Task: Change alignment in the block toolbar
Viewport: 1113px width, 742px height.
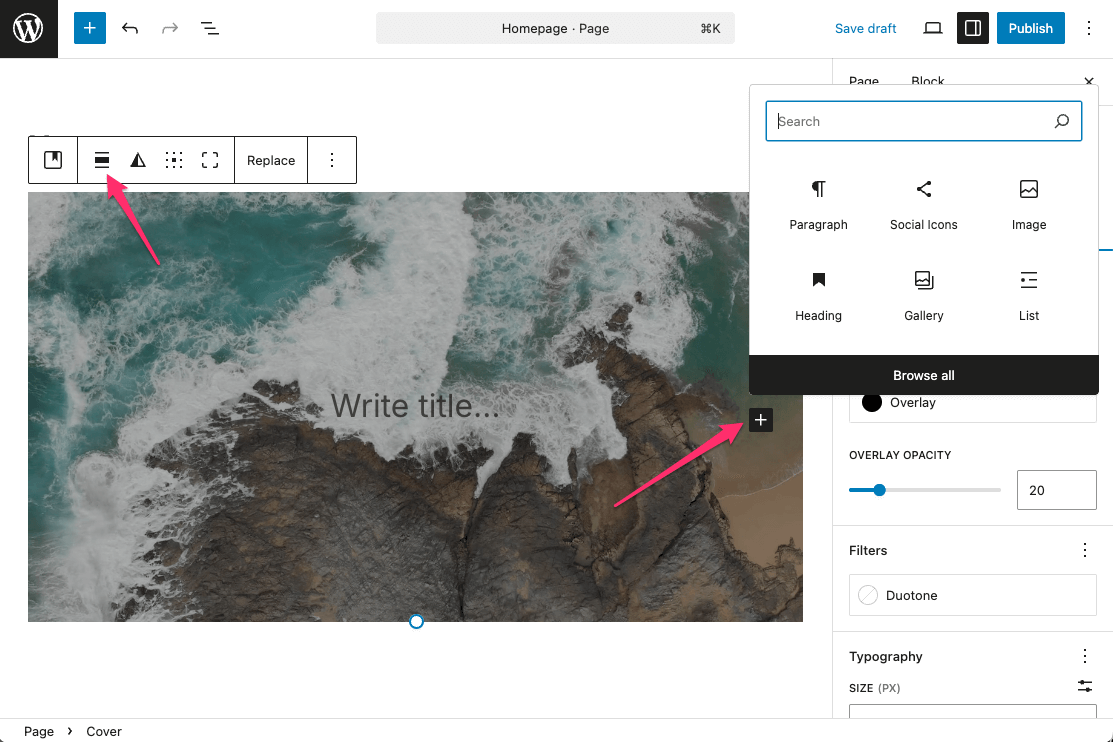Action: point(102,160)
